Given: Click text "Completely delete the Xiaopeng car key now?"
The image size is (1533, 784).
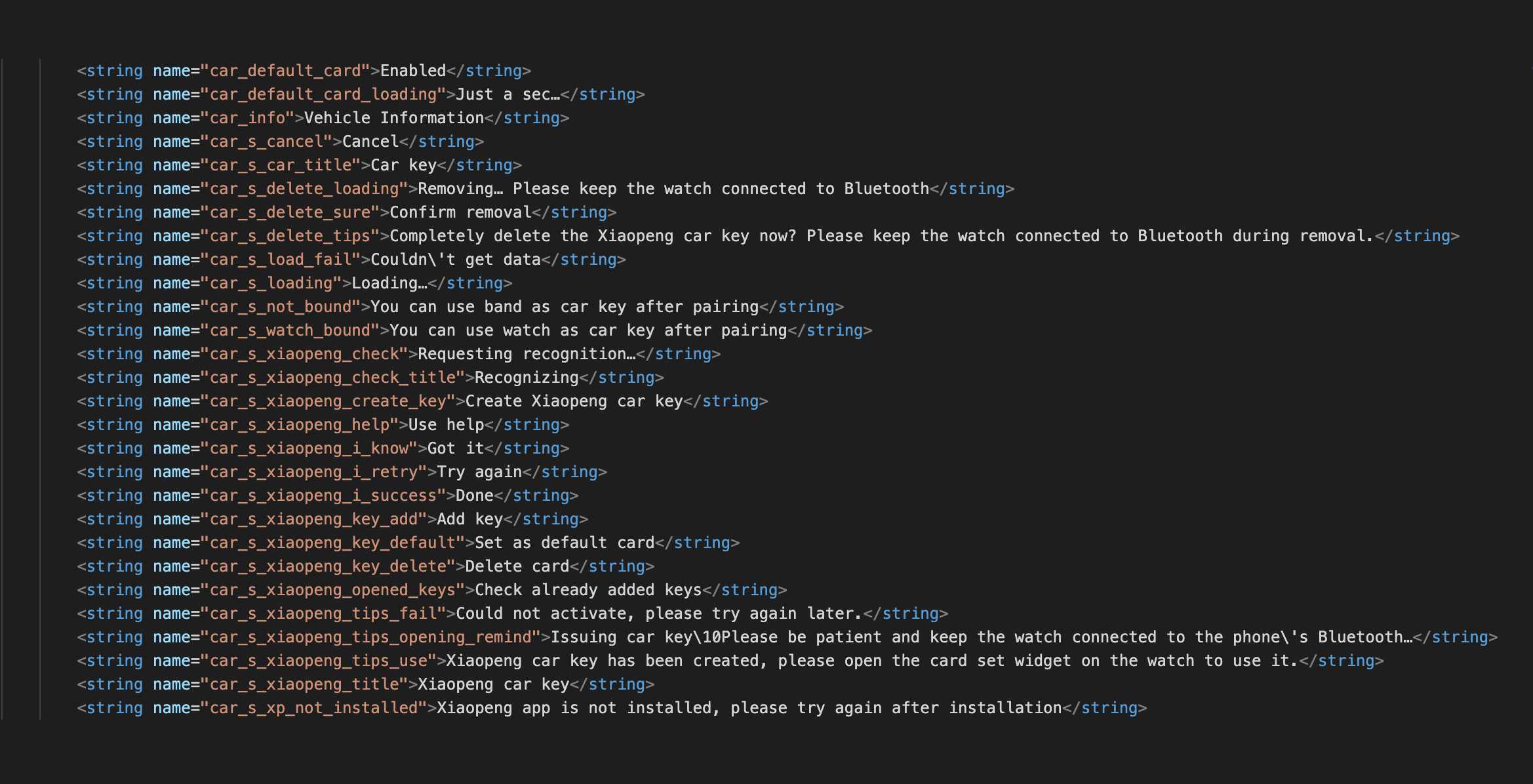Looking at the screenshot, I should 593,236.
